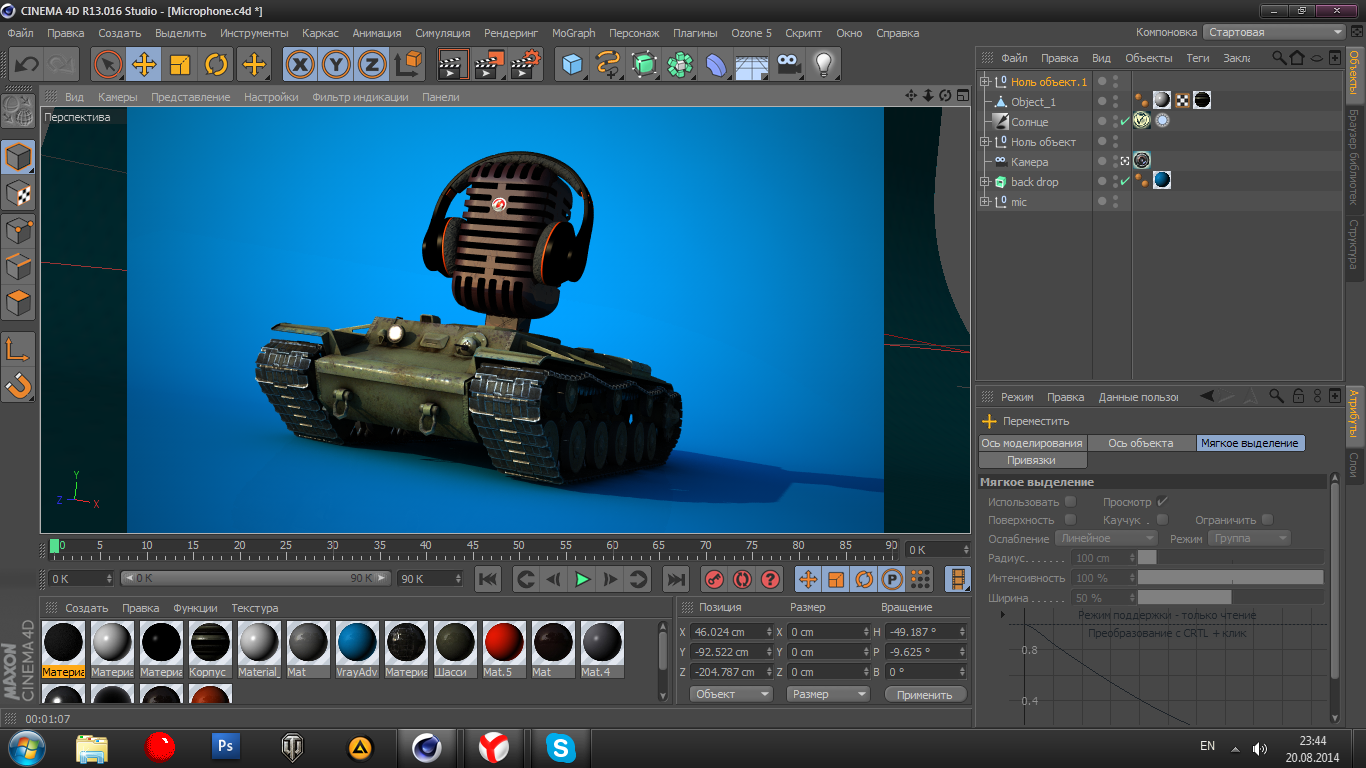Image resolution: width=1366 pixels, height=768 pixels.
Task: Click the Undo arrow icon
Action: click(26, 65)
